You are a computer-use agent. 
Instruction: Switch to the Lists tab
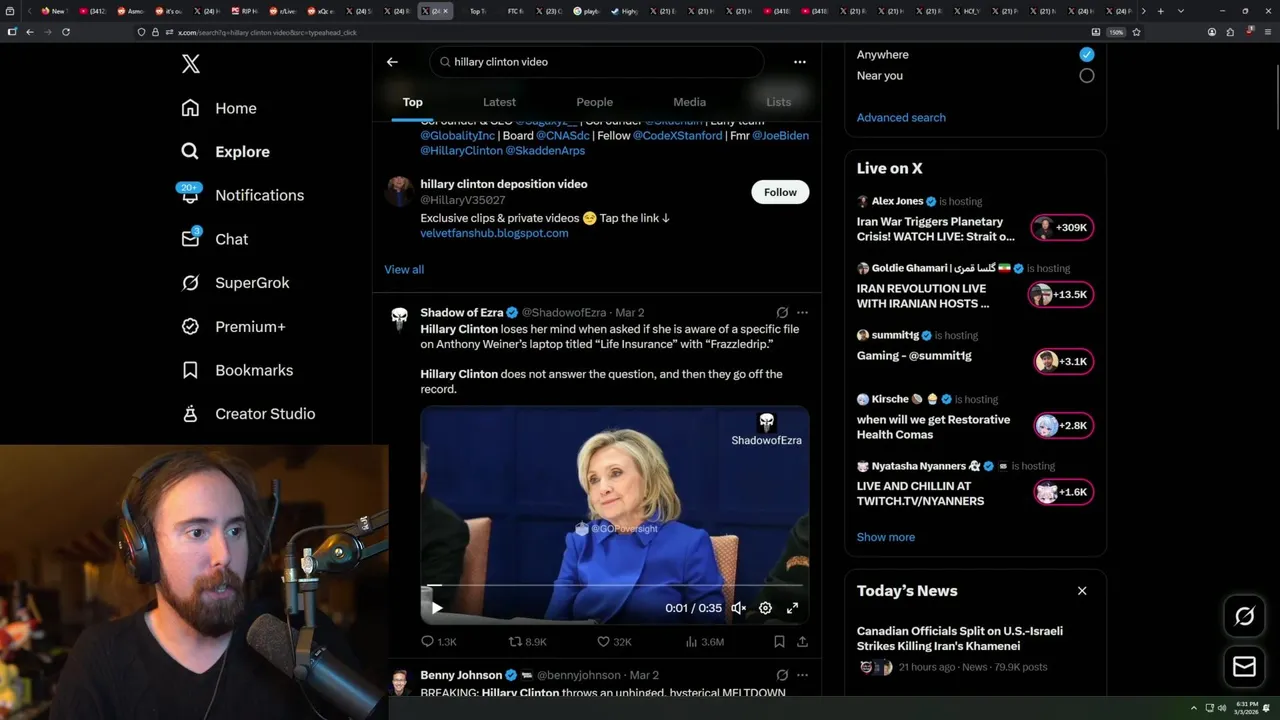pos(778,102)
